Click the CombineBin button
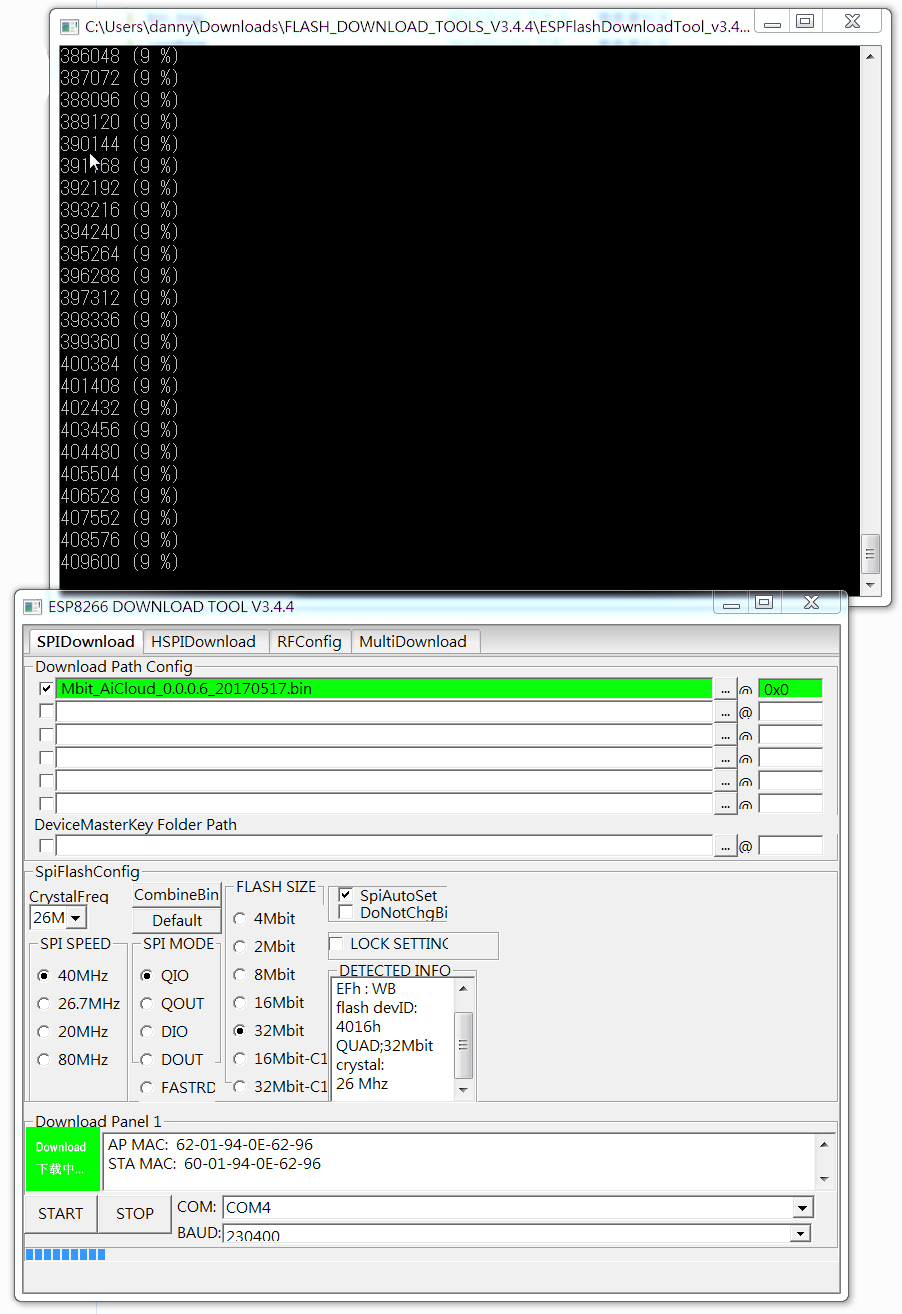The width and height of the screenshot is (902, 1314). 177,895
